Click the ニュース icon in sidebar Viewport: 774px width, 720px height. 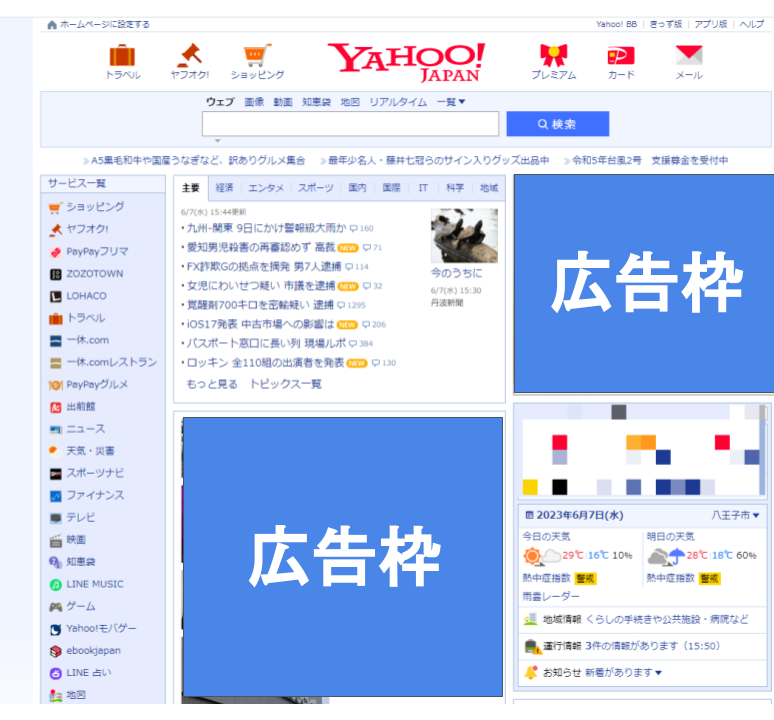(56, 429)
